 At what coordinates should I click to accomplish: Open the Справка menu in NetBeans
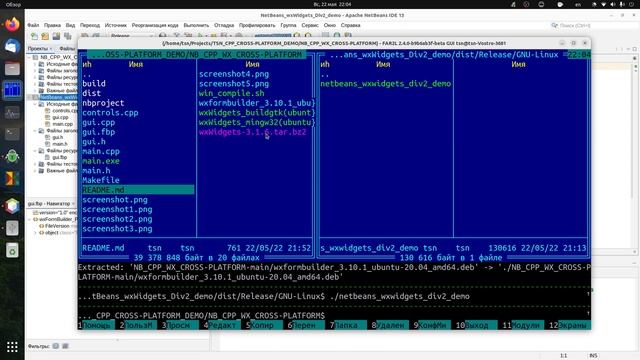[350, 25]
